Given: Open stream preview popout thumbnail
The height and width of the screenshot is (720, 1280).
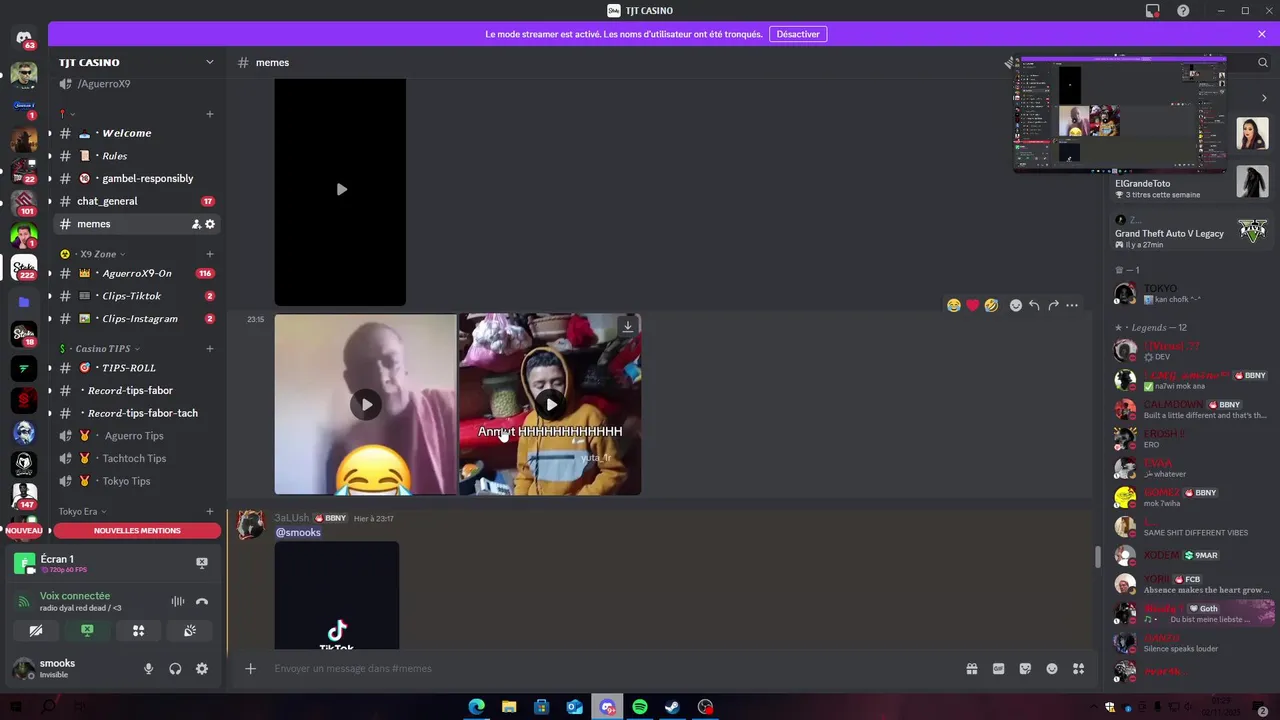Looking at the screenshot, I should coord(1119,113).
